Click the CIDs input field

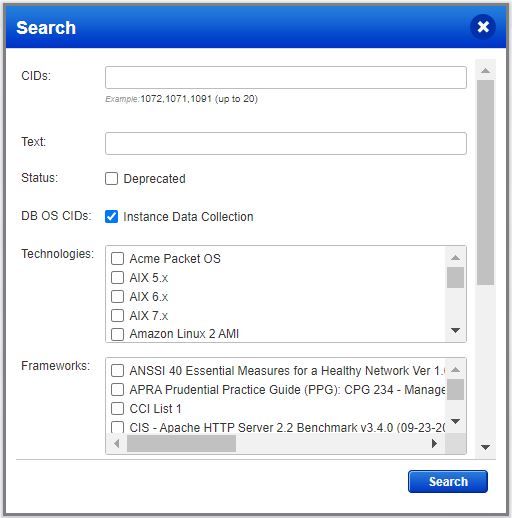pos(286,77)
